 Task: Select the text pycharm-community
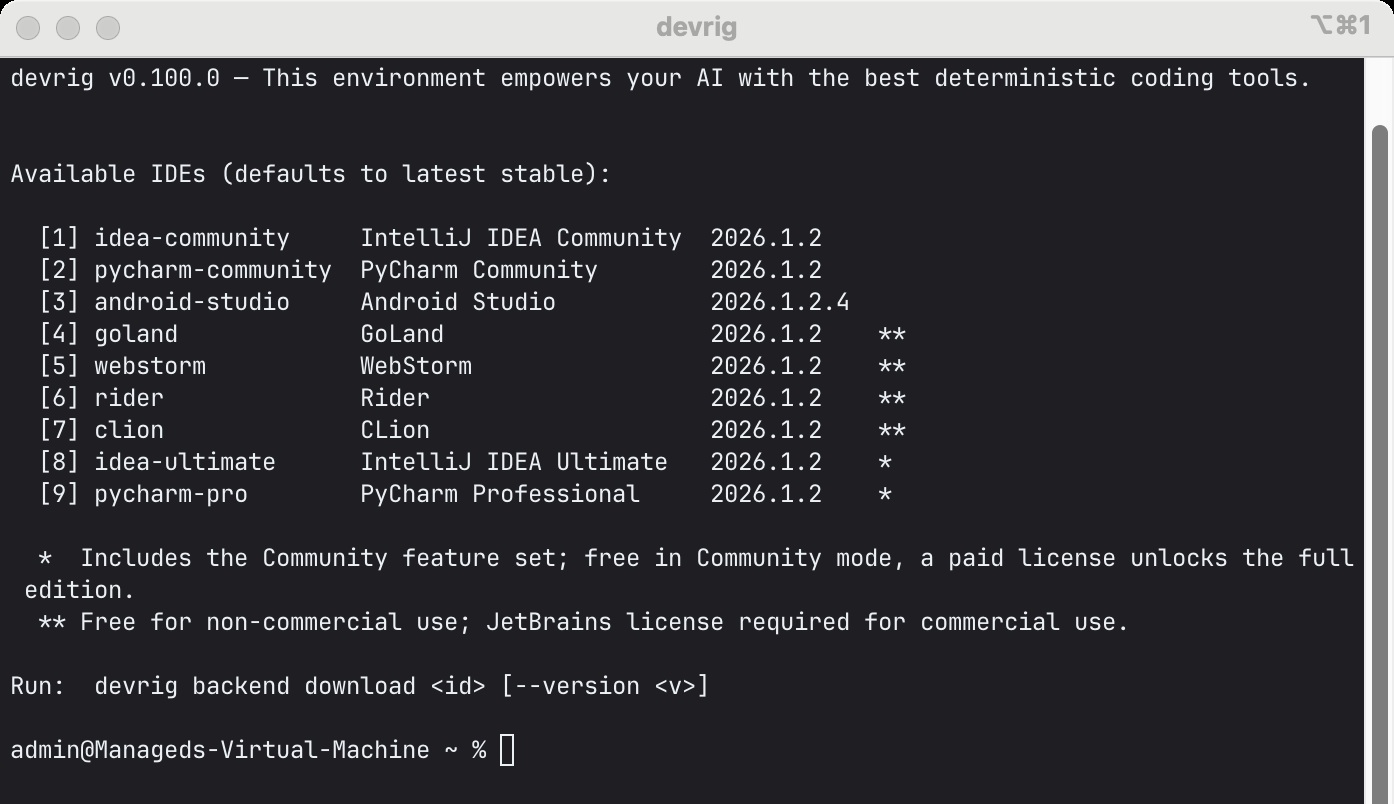click(x=213, y=270)
